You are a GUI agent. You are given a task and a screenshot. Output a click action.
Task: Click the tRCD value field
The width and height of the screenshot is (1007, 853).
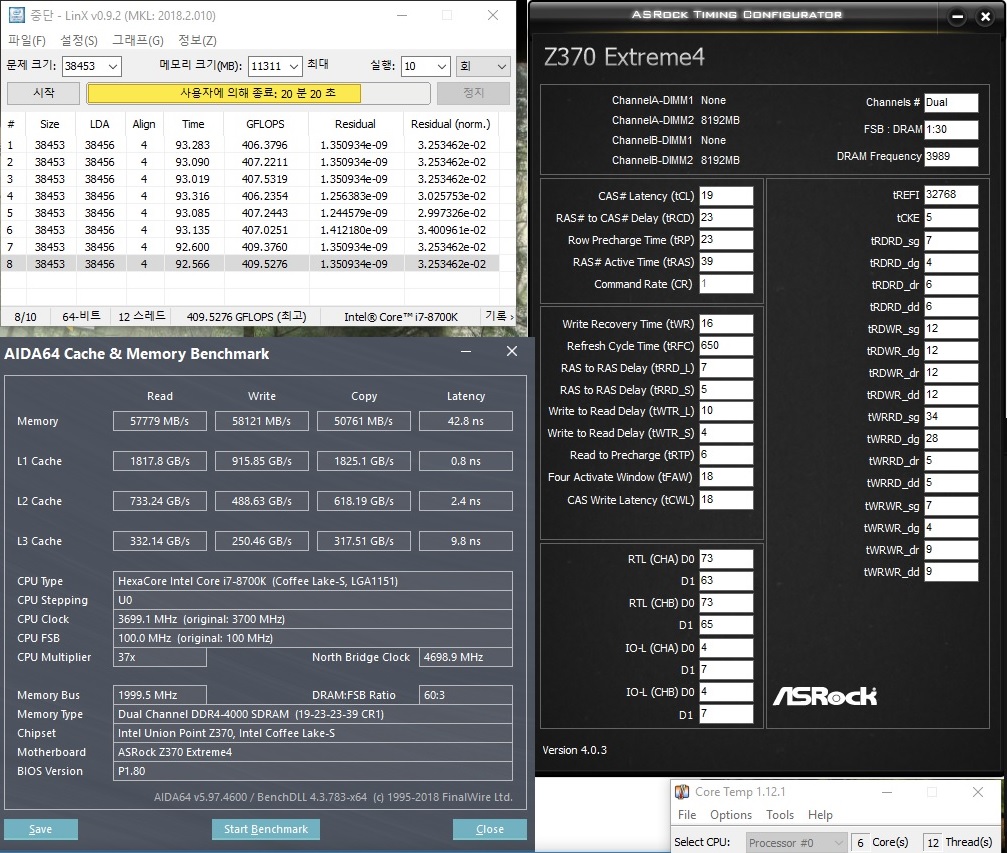[726, 218]
